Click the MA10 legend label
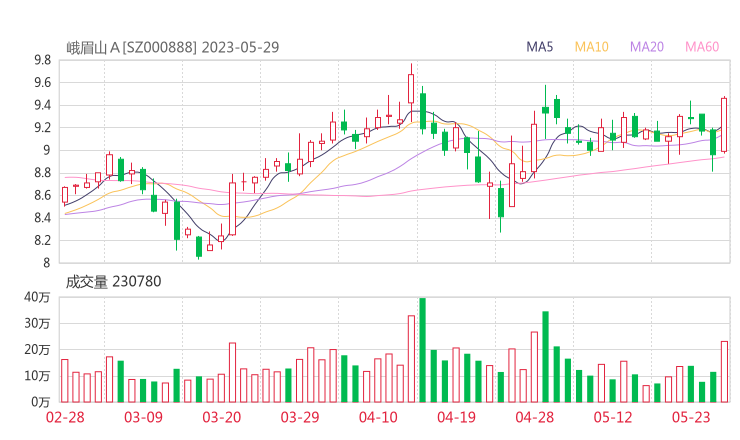 591,47
